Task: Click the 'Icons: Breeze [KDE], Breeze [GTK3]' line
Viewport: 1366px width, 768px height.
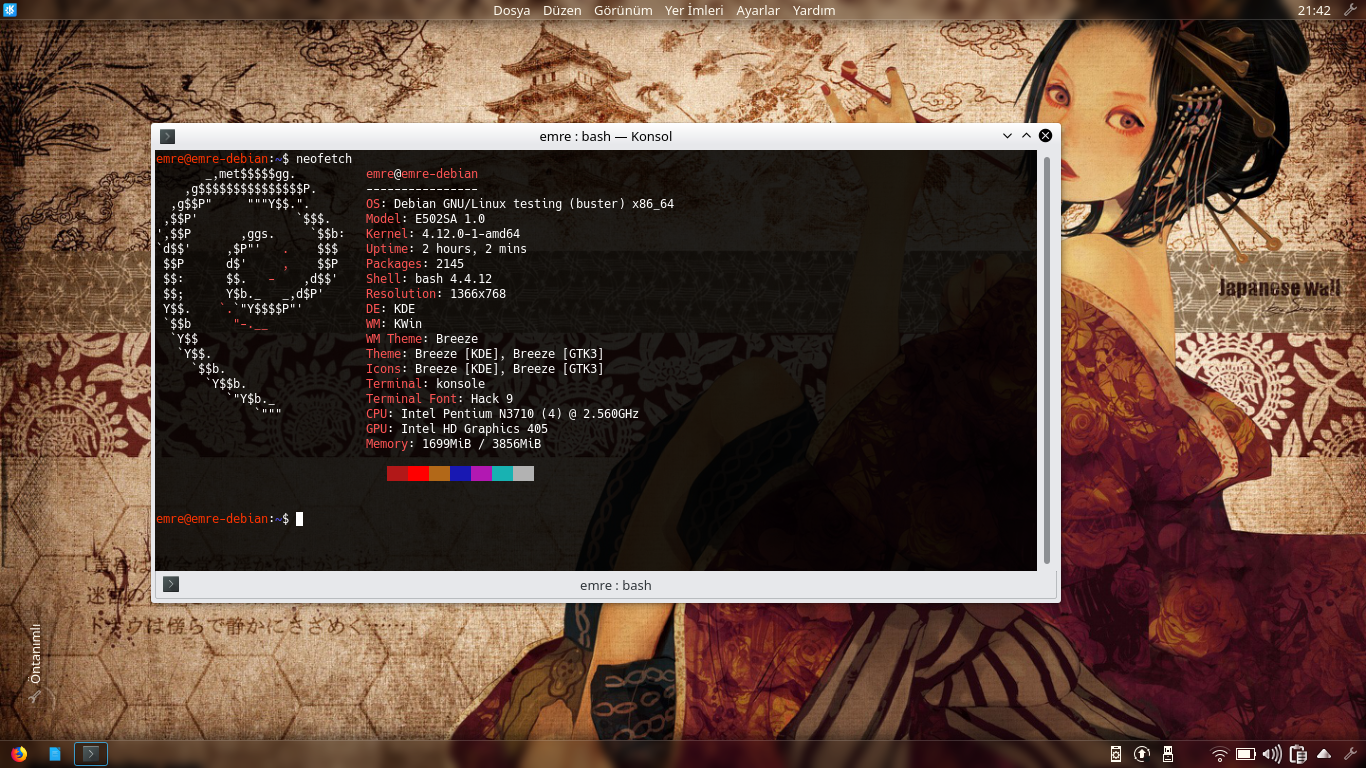Action: 485,369
